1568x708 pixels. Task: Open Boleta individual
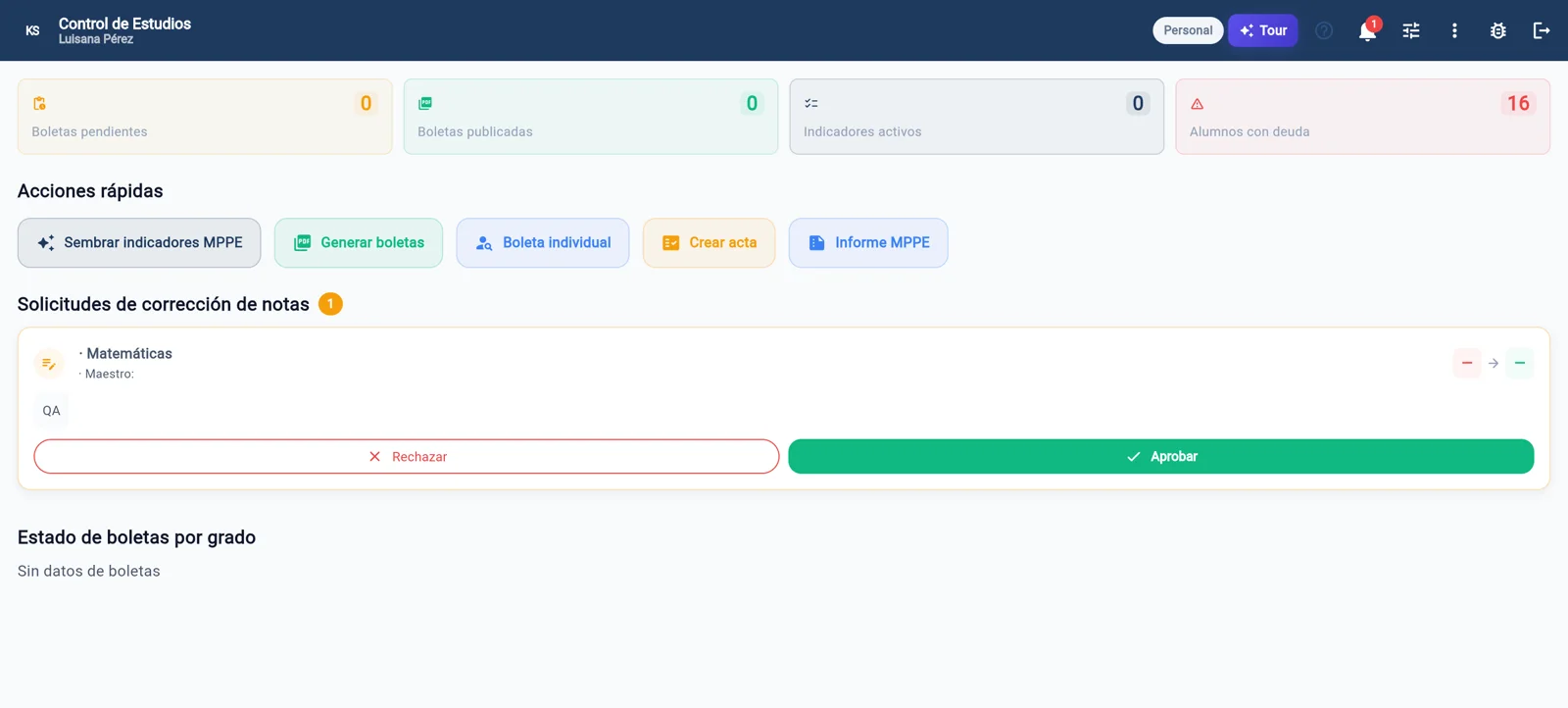[543, 242]
